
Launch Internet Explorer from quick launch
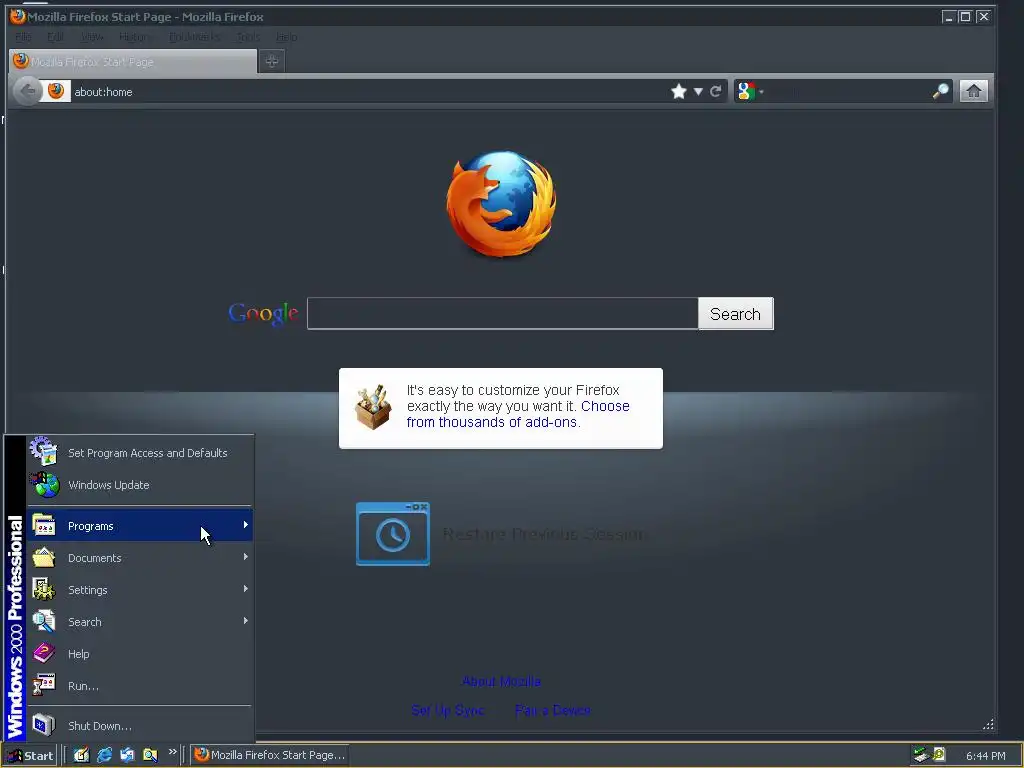coord(104,755)
